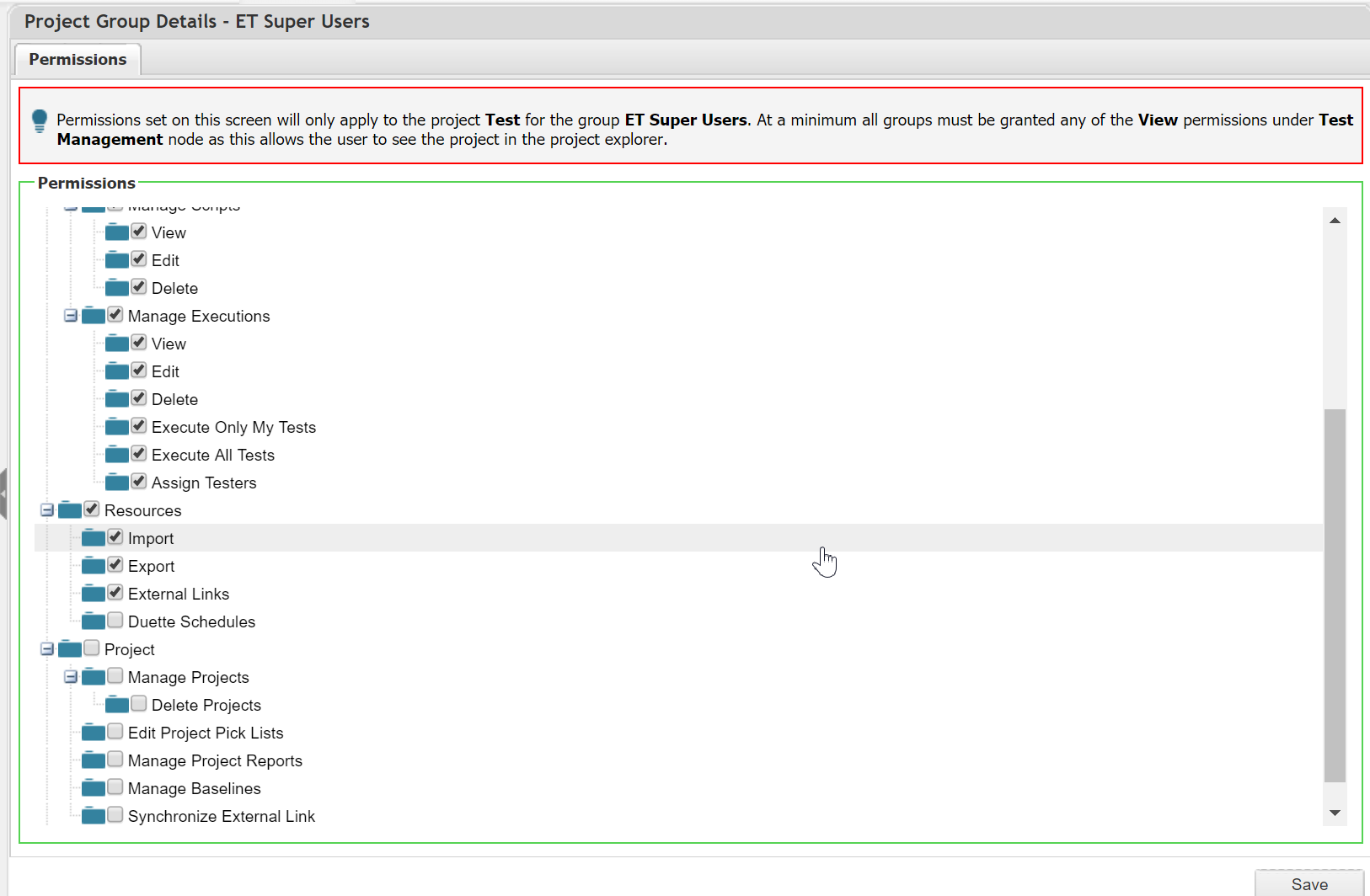Viewport: 1370px width, 896px height.
Task: Click the folder icon next to Manage Baselines
Action: [94, 788]
